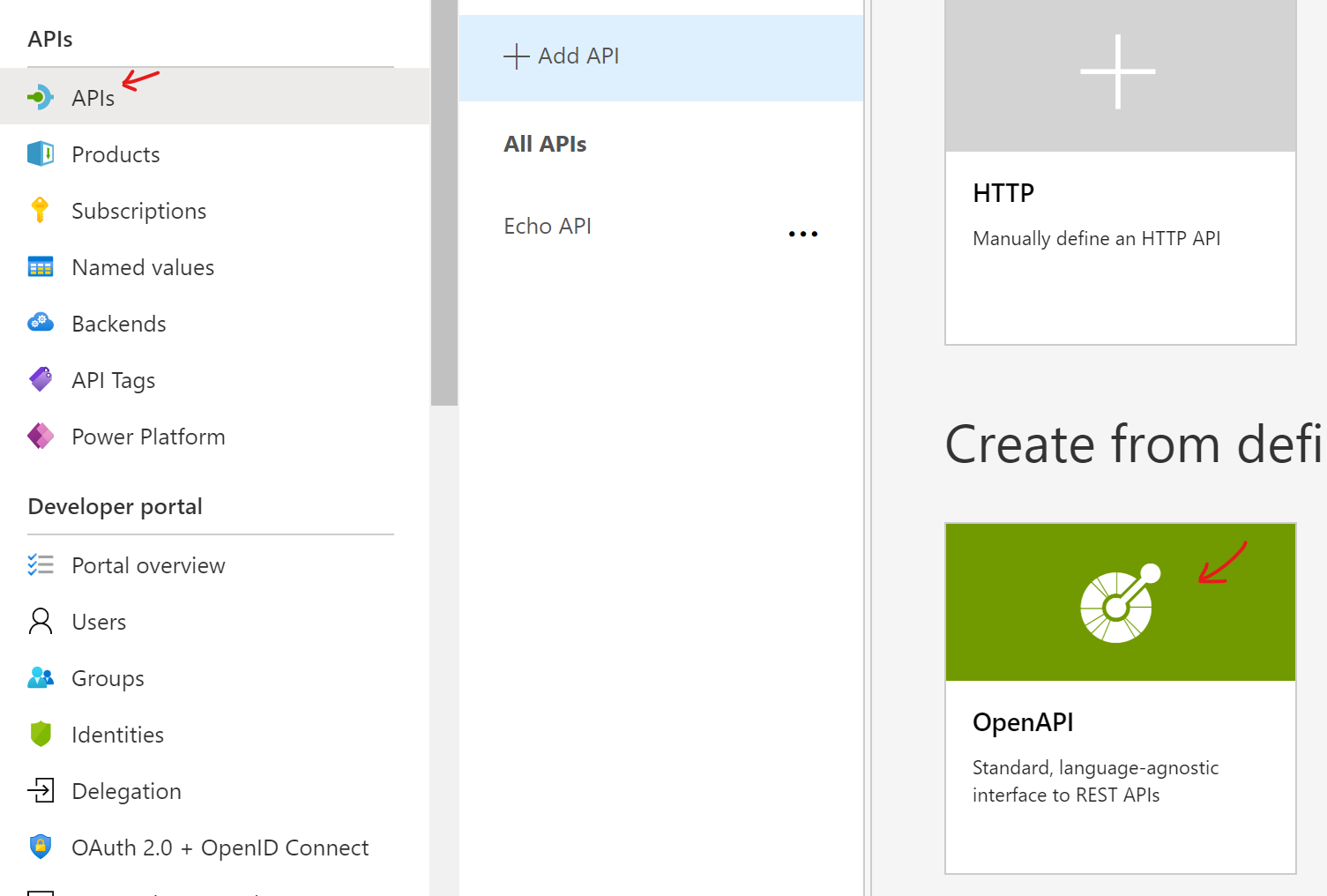Image resolution: width=1327 pixels, height=896 pixels.
Task: Open the Products menu item
Action: click(x=215, y=153)
